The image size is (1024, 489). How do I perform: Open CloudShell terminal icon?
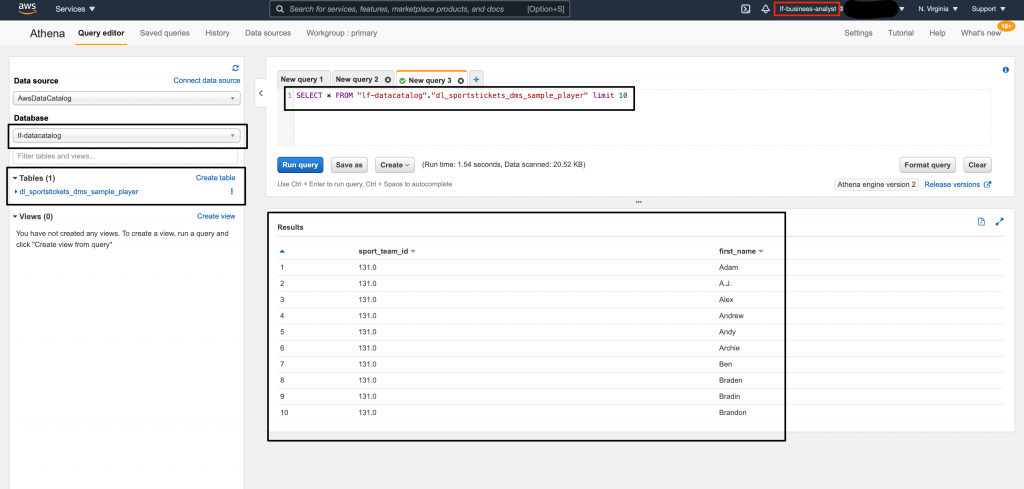[745, 9]
